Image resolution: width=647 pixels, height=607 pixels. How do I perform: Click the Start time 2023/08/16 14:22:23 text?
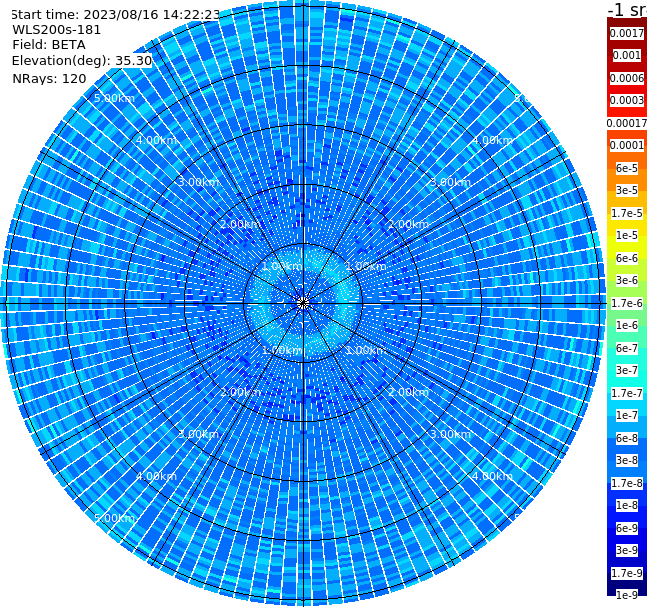(x=116, y=14)
